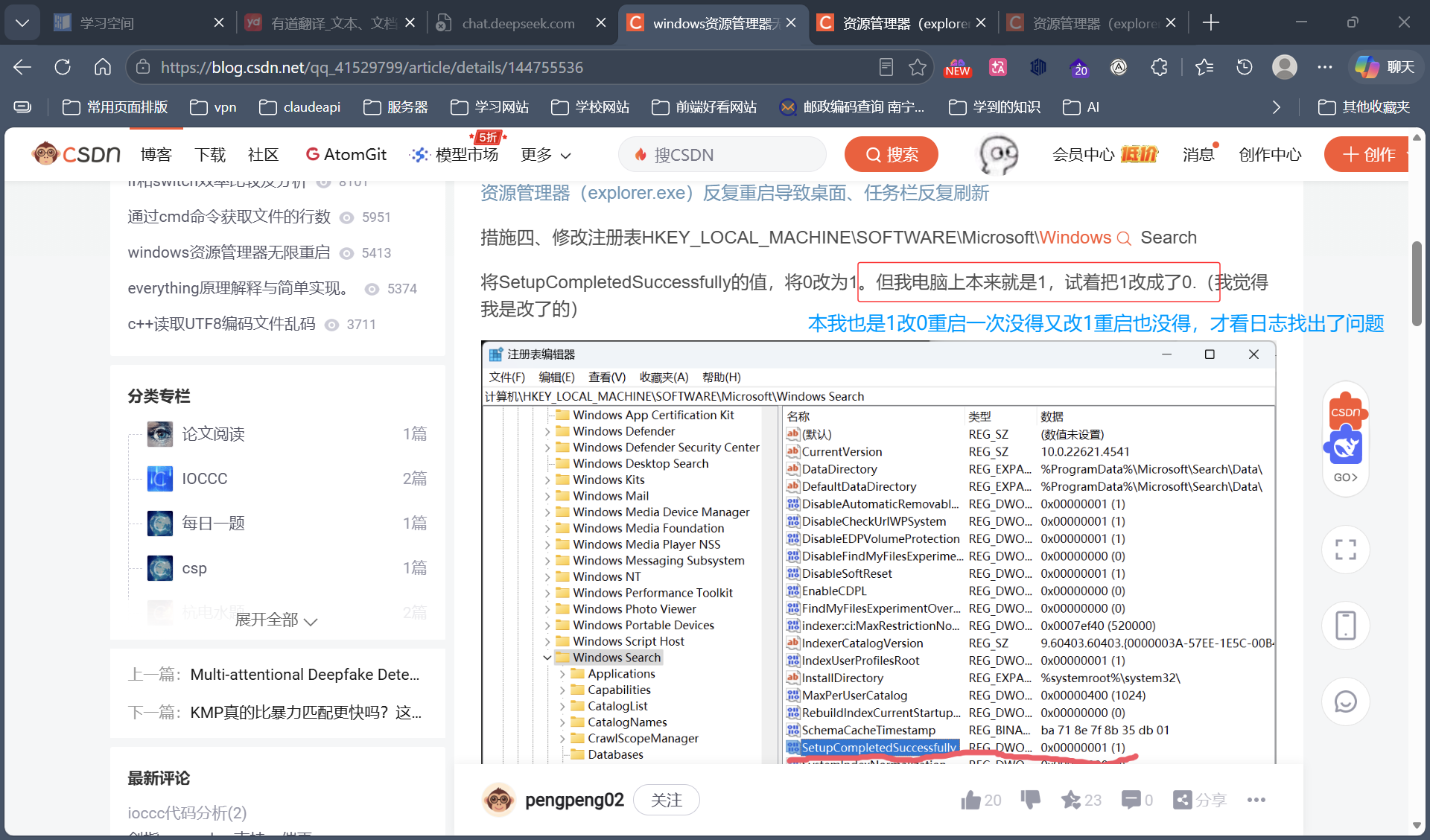Reload the page with refresh icon
The height and width of the screenshot is (840, 1430).
pos(63,67)
